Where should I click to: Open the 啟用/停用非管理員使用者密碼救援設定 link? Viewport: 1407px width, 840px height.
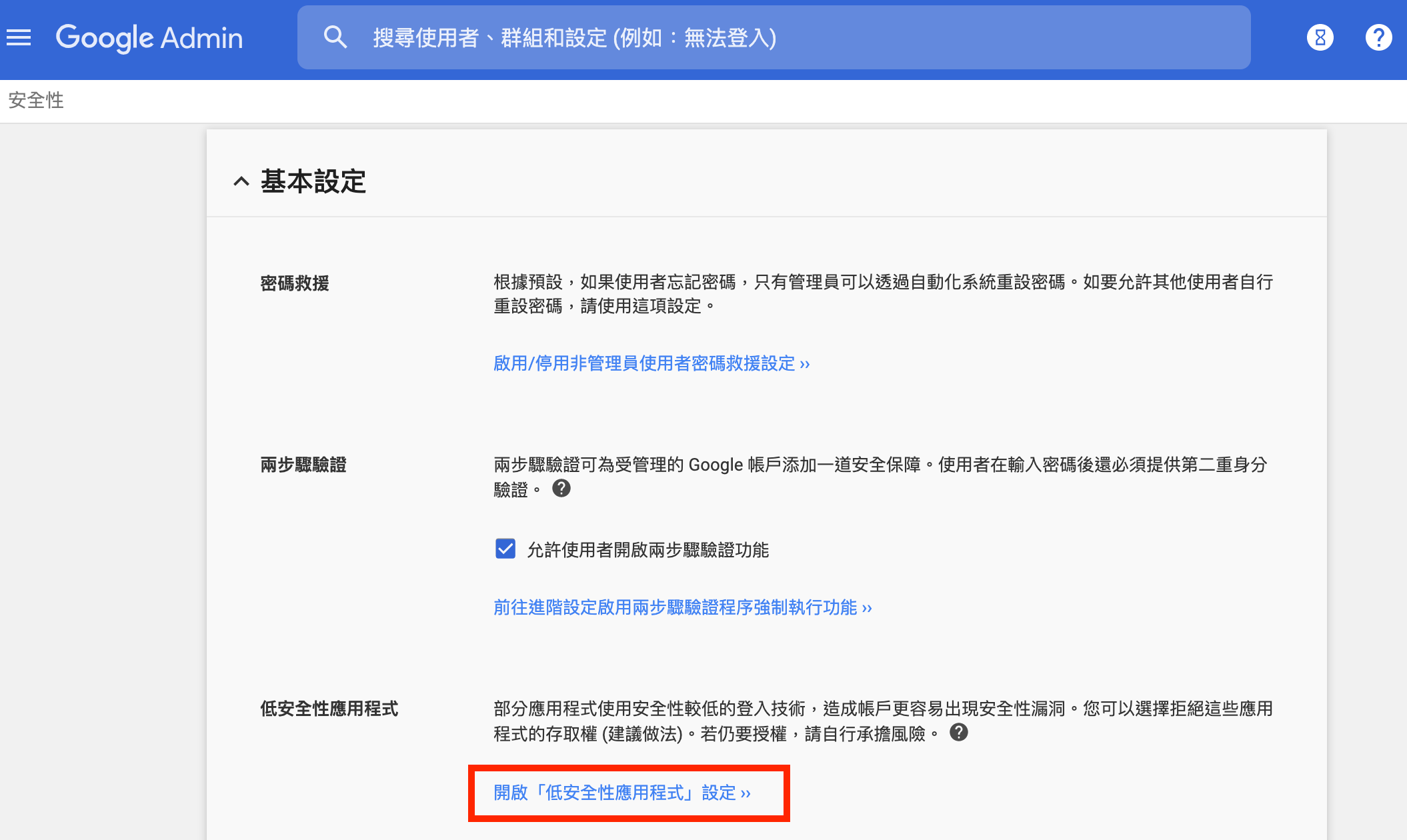[651, 363]
